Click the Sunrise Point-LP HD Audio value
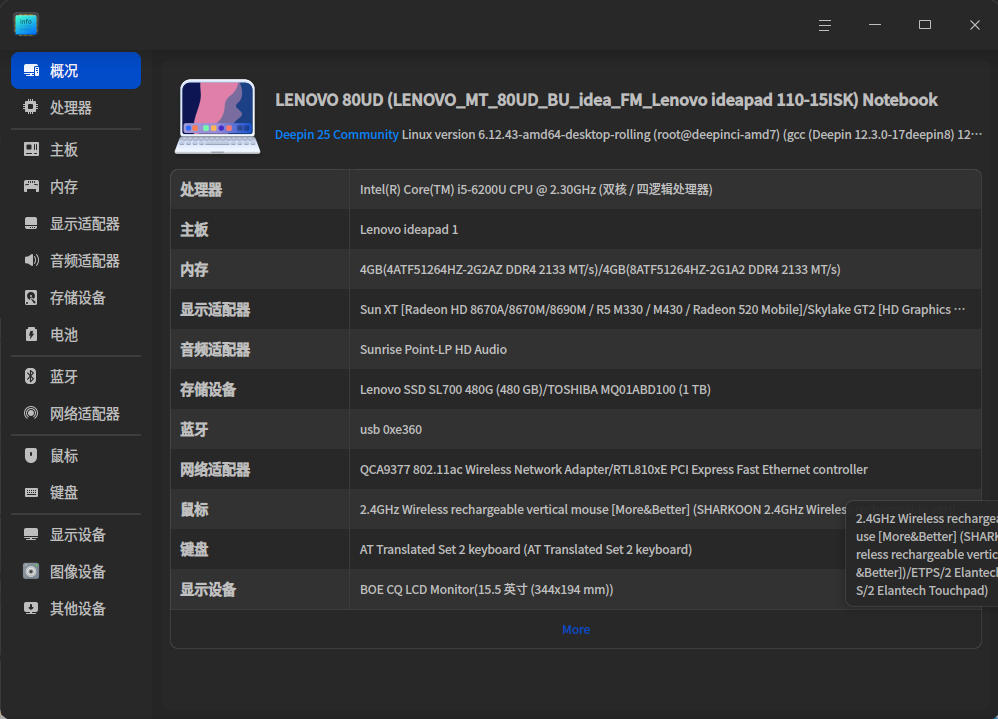Viewport: 998px width, 719px height. coord(433,350)
